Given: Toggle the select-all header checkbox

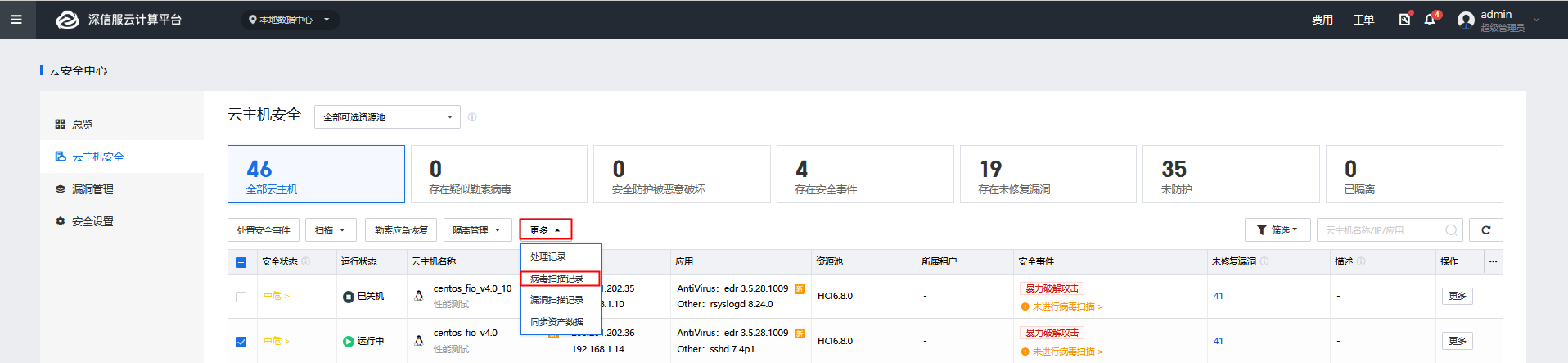Looking at the screenshot, I should 241,262.
